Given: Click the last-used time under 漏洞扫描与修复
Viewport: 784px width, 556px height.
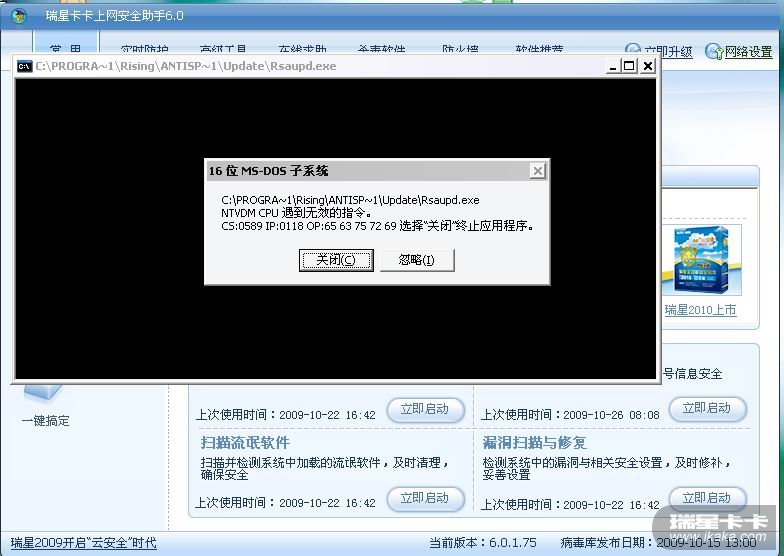Looking at the screenshot, I should pos(570,505).
